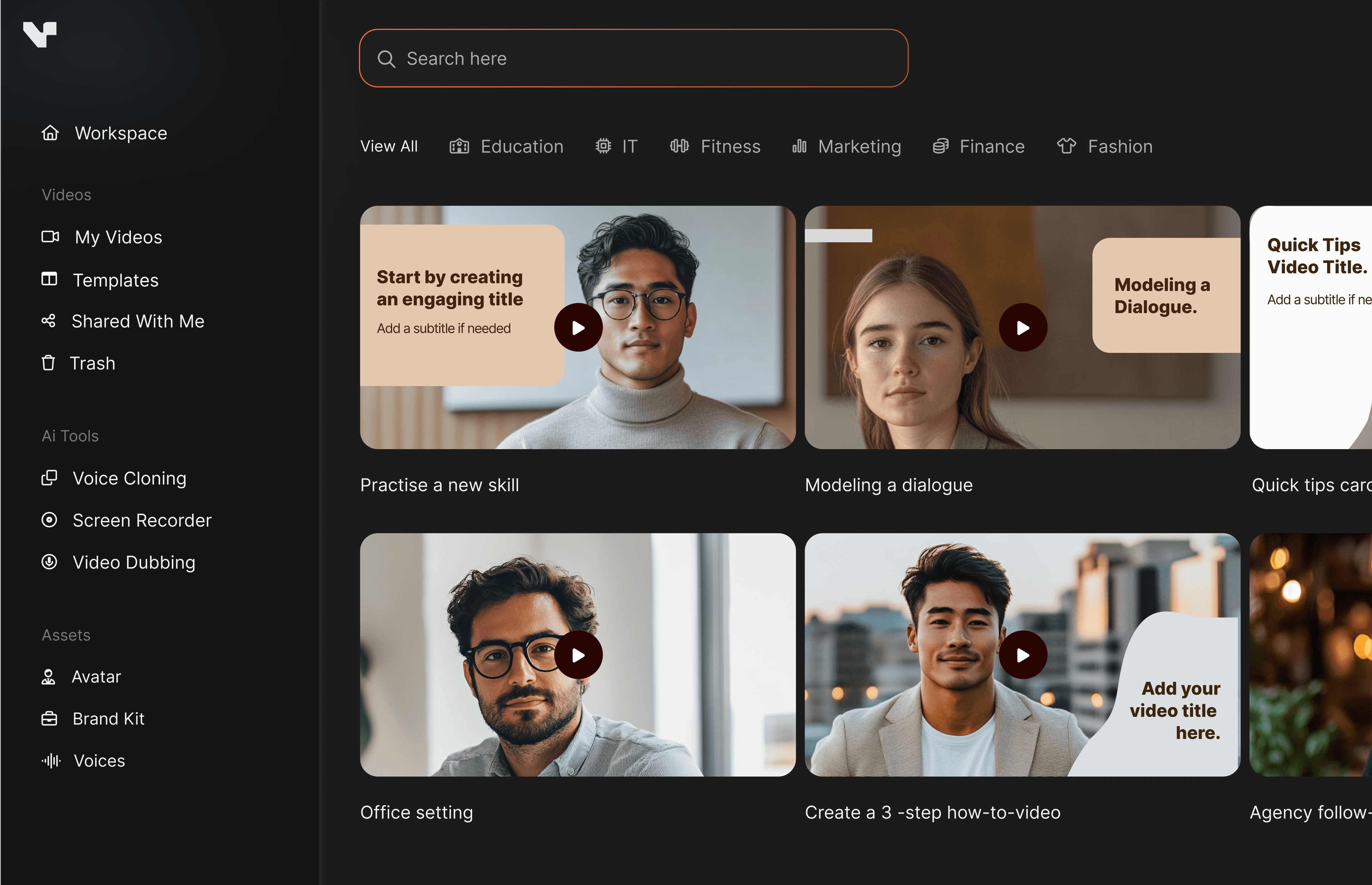The width and height of the screenshot is (1372, 885).
Task: Click the Brand Kit briefcase icon
Action: [x=49, y=719]
